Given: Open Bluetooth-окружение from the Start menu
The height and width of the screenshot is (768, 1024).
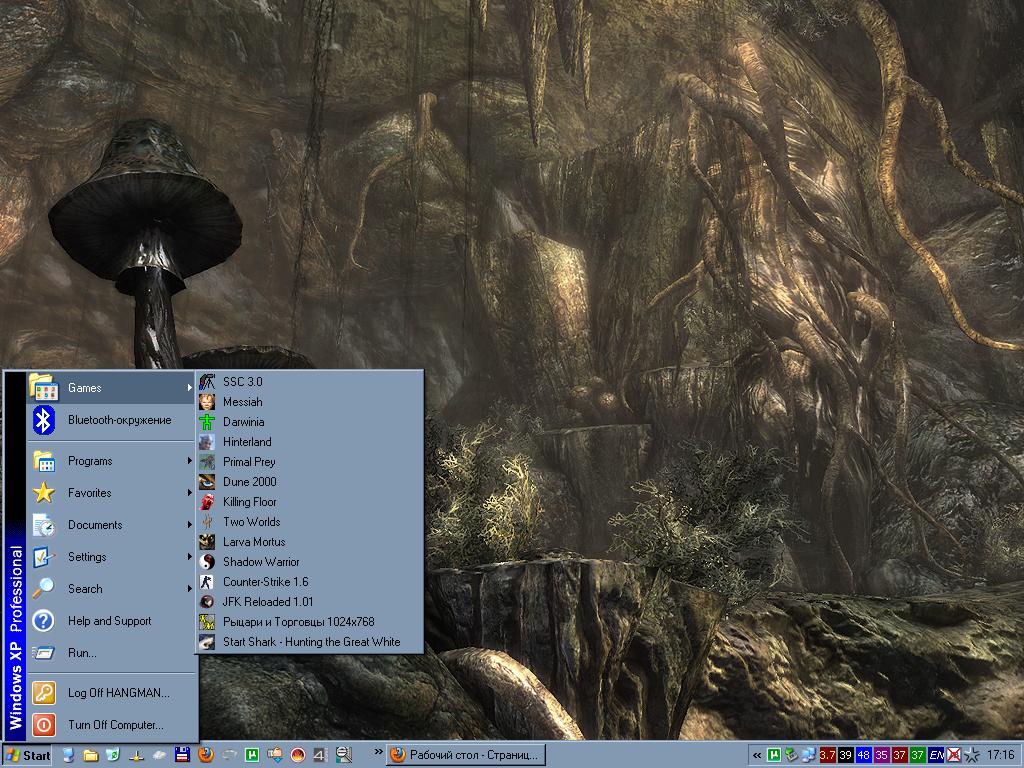Looking at the screenshot, I should coord(111,420).
